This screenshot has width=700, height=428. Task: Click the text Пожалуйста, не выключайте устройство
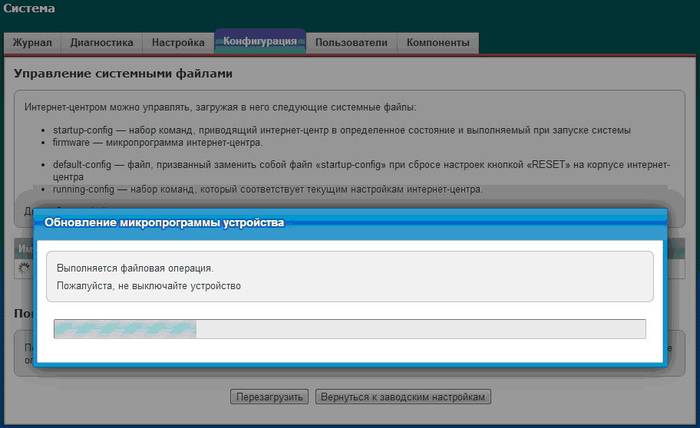149,286
